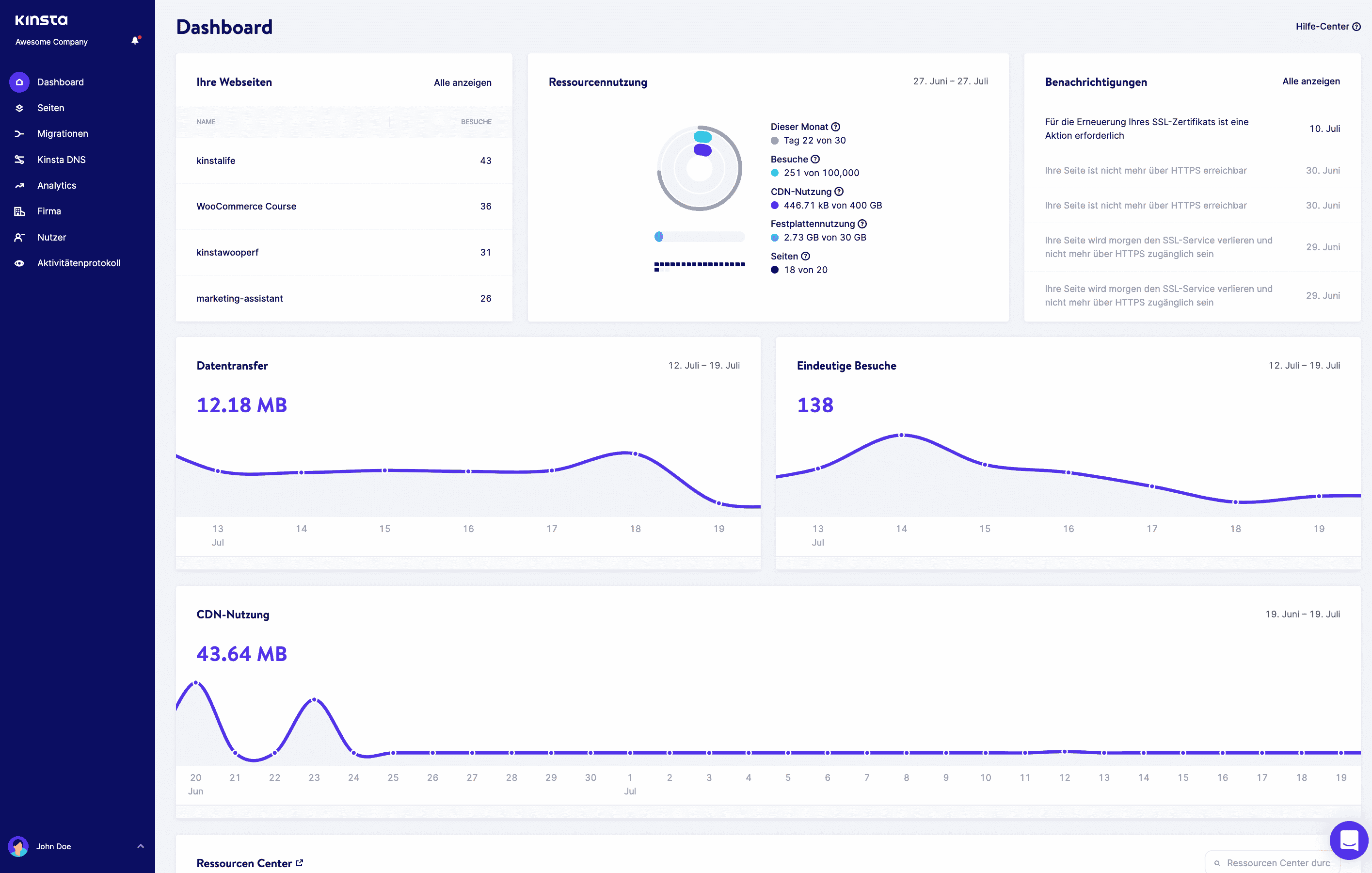Image resolution: width=1372 pixels, height=873 pixels.
Task: Open Dashboard using the home sidebar icon
Action: click(x=19, y=82)
